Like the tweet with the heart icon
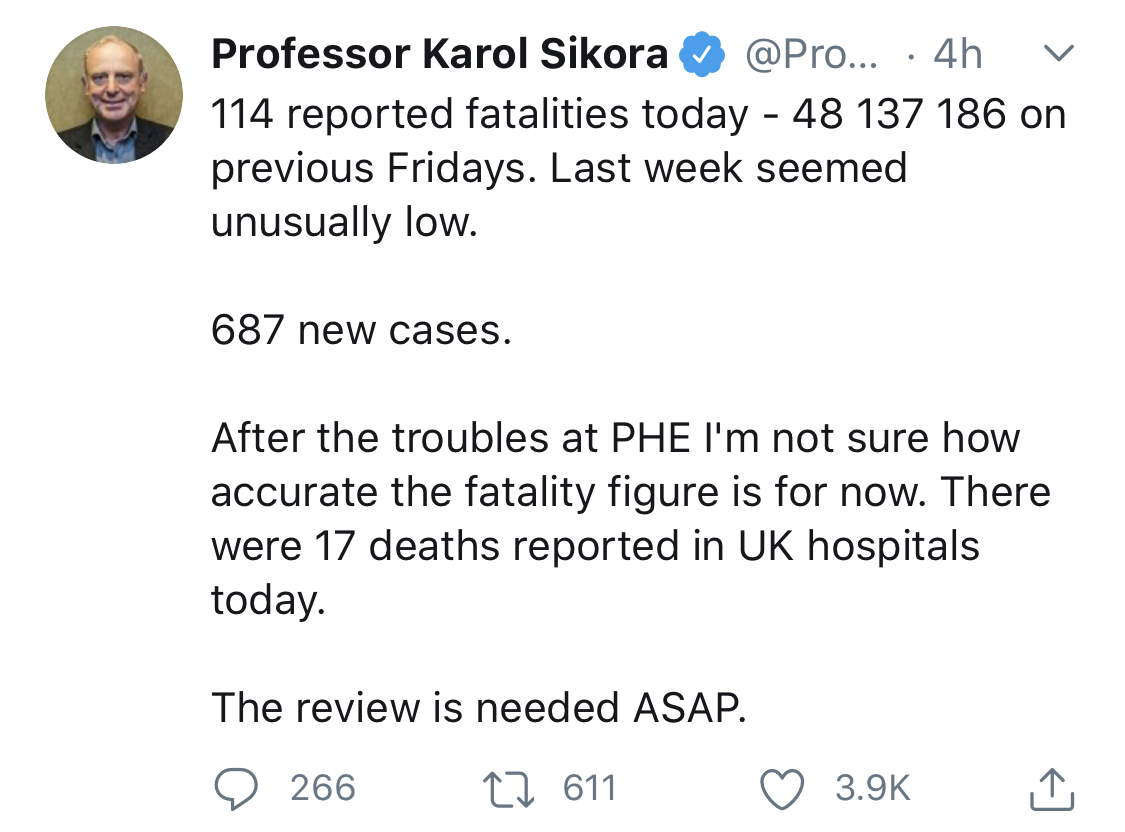Image resolution: width=1125 pixels, height=832 pixels. pyautogui.click(x=785, y=788)
